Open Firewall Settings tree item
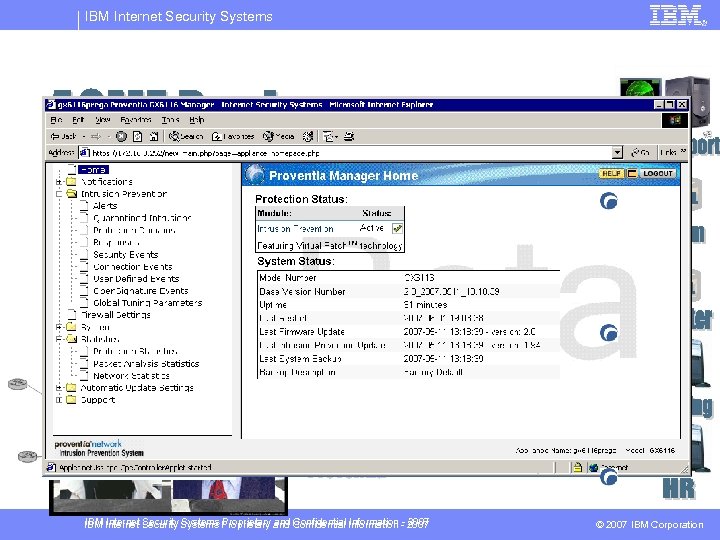Viewport: 720px width, 540px height. (x=115, y=315)
